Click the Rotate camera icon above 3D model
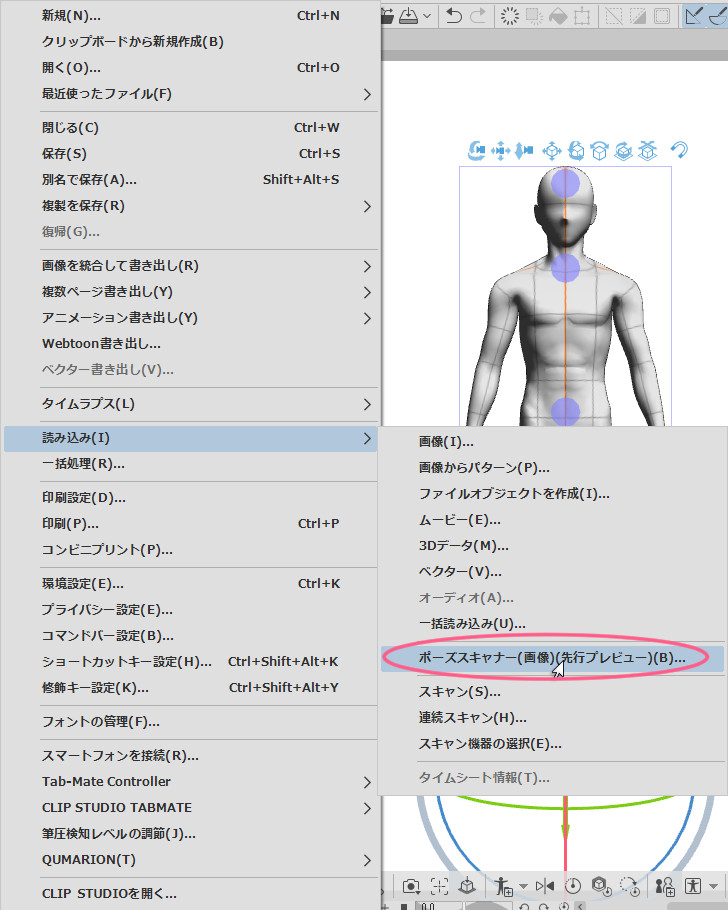The width and height of the screenshot is (728, 910). (476, 151)
